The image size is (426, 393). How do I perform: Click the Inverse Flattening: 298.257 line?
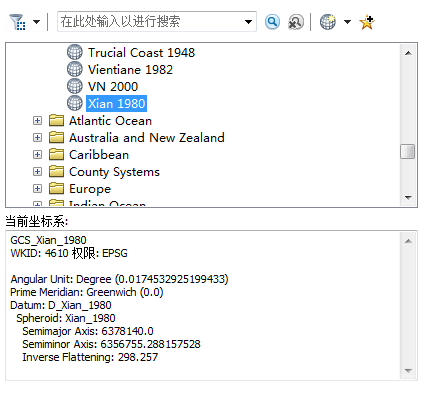(90, 357)
